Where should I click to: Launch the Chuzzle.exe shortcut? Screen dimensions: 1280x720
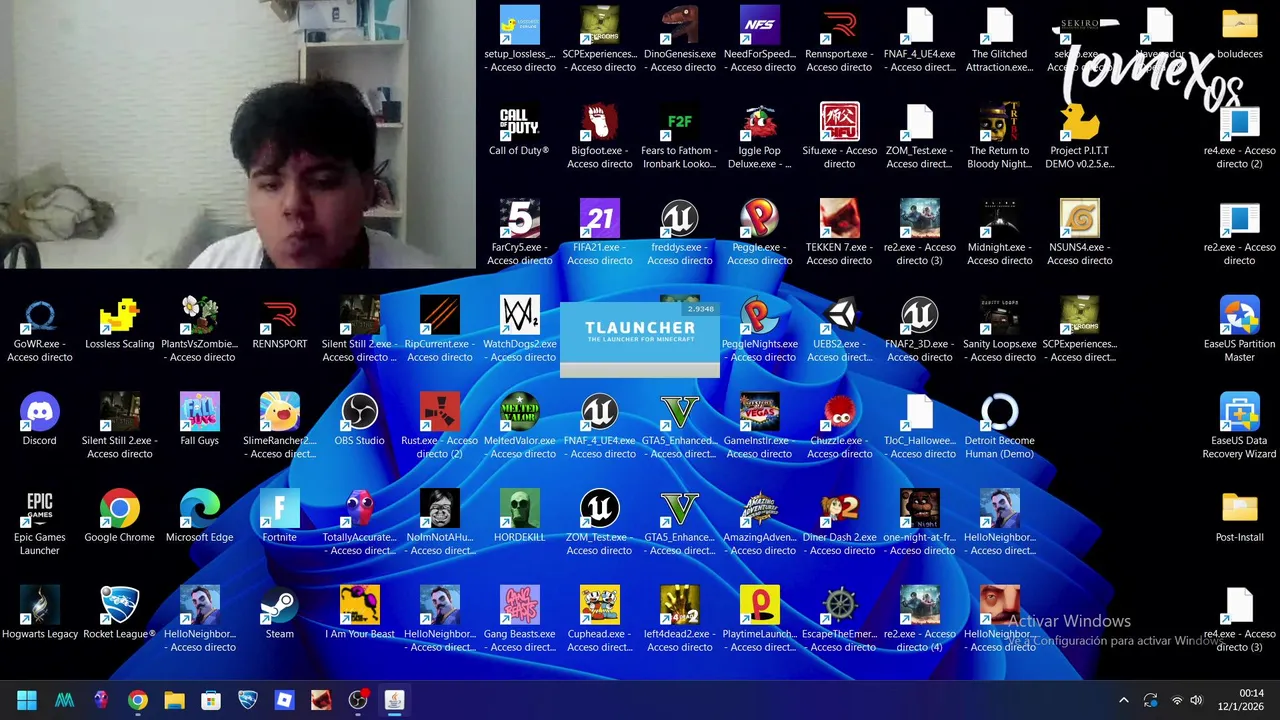[x=839, y=426]
